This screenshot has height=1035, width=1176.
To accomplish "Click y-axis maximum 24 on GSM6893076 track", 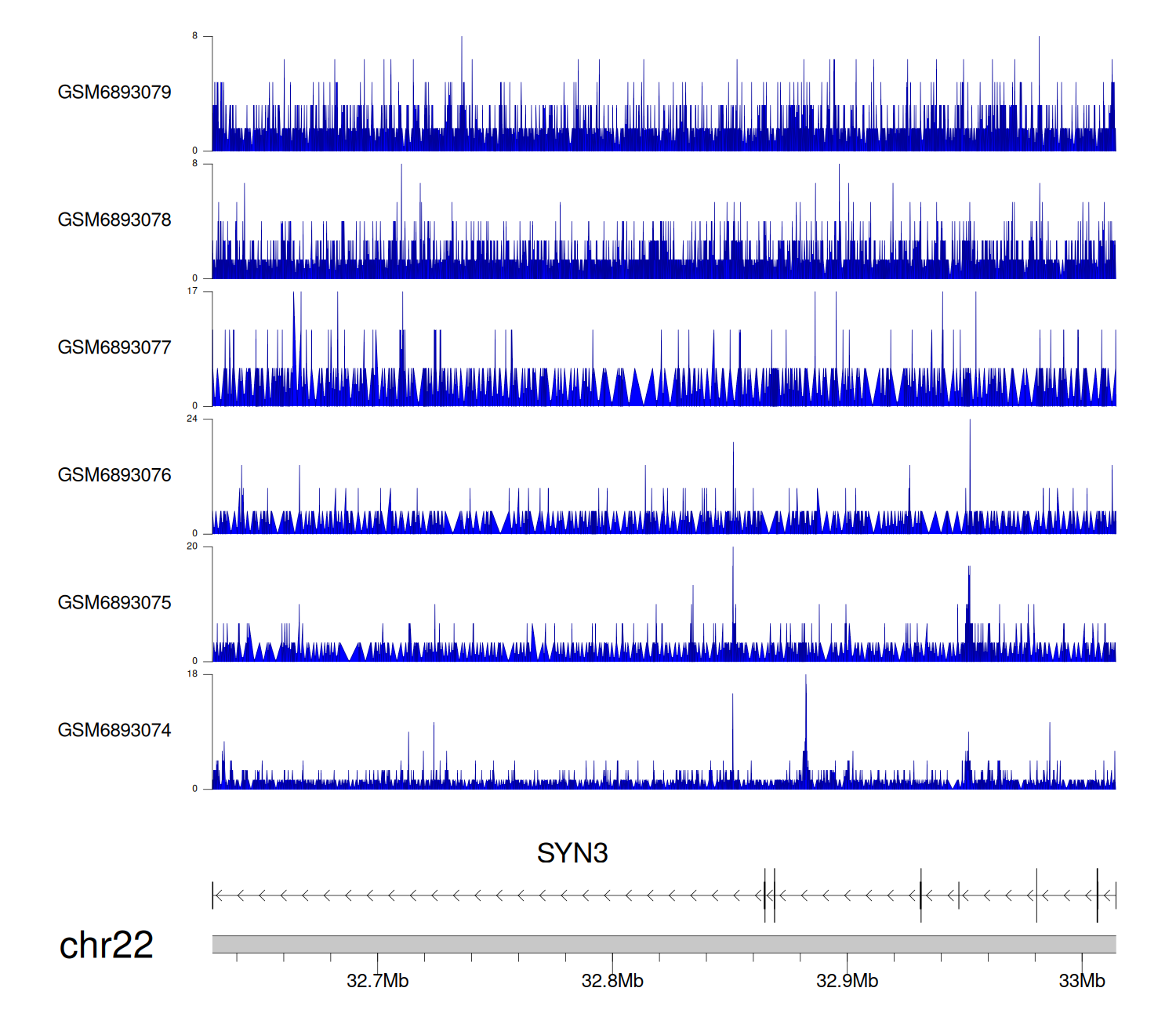I will 192,419.
